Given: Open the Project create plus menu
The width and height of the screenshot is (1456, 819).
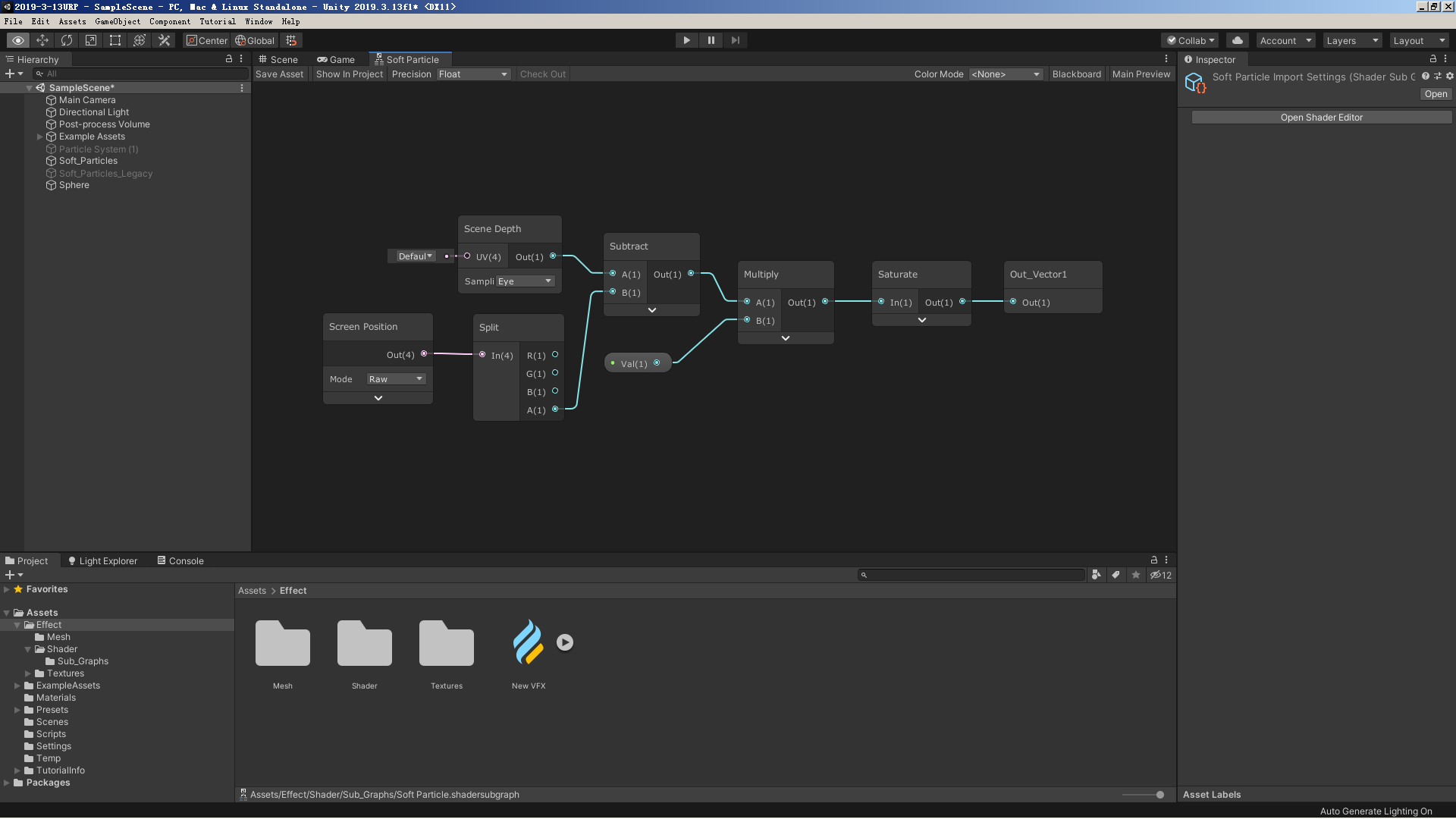Looking at the screenshot, I should point(14,575).
